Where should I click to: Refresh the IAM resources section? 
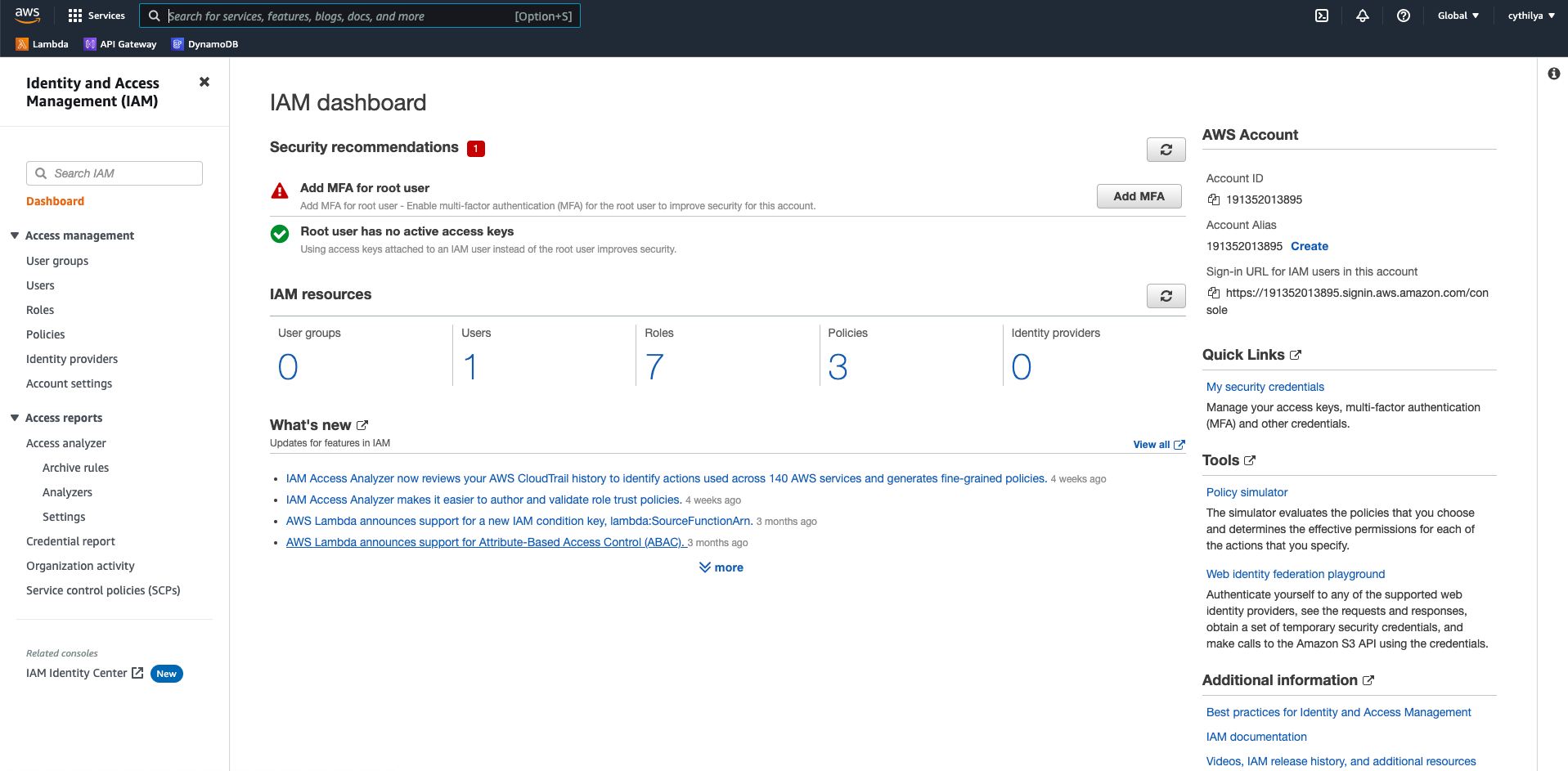point(1166,296)
